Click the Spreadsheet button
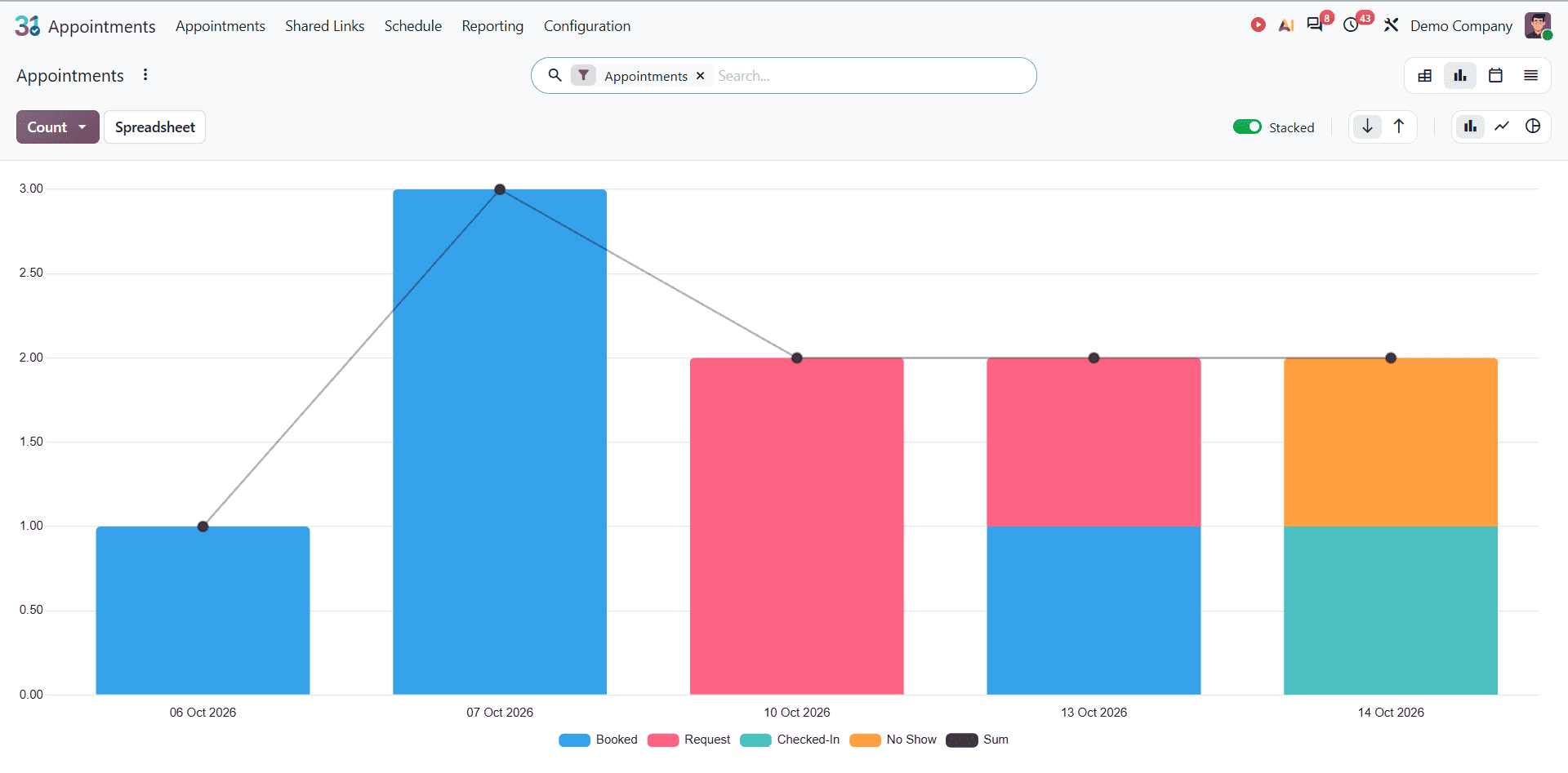This screenshot has height=773, width=1568. [x=155, y=127]
